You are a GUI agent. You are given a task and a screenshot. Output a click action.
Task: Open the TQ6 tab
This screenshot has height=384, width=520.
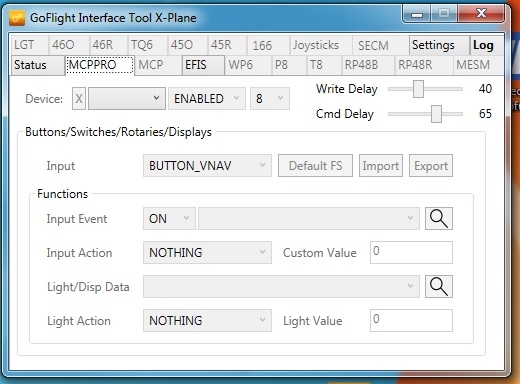click(x=148, y=45)
